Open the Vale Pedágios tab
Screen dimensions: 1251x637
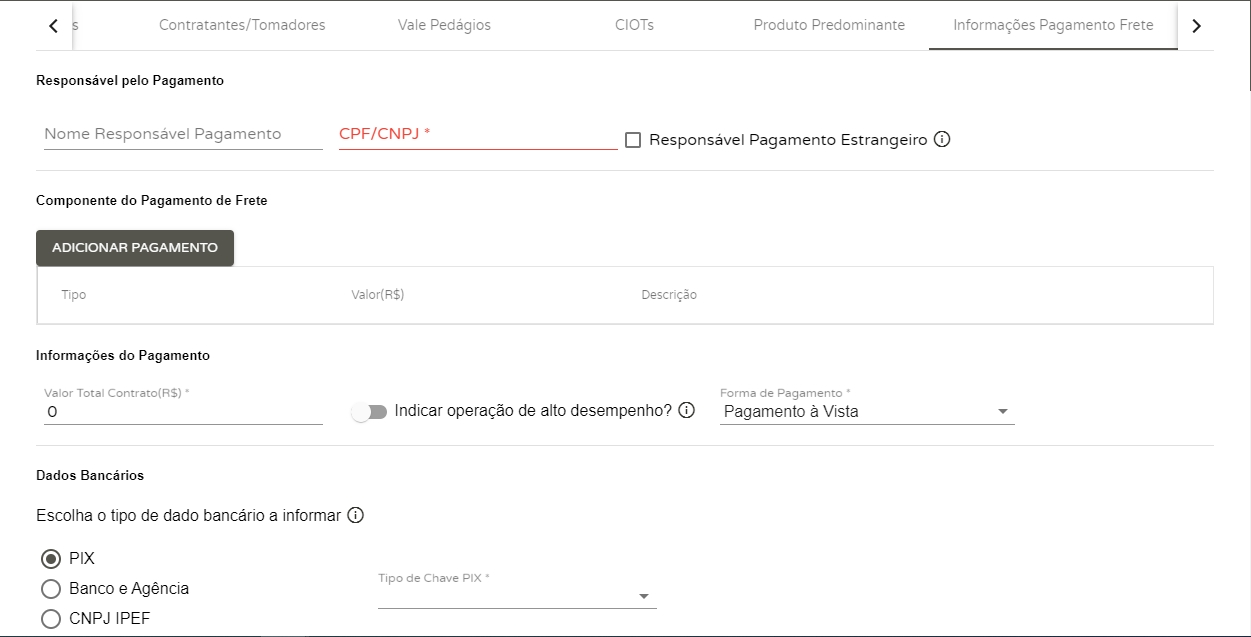tap(444, 25)
